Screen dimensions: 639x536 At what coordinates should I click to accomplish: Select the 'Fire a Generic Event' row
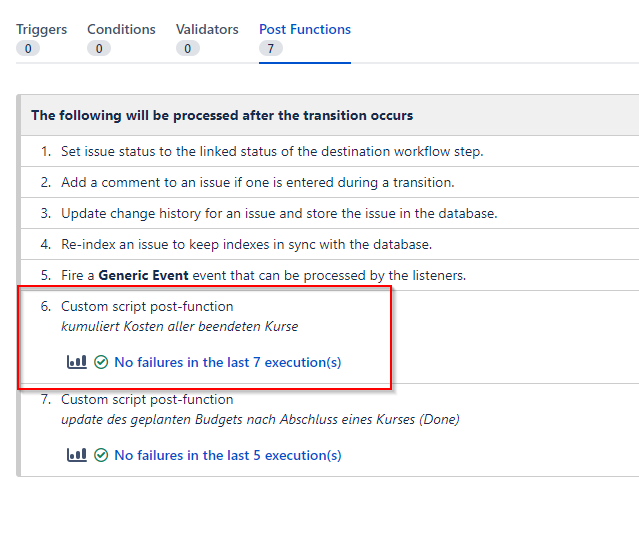point(330,275)
